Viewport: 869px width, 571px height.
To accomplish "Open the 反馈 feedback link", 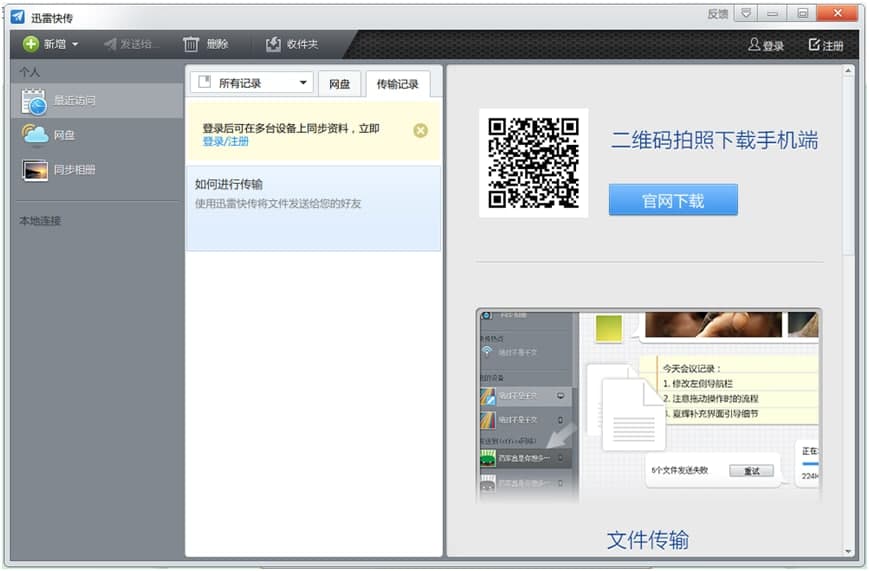I will point(717,14).
